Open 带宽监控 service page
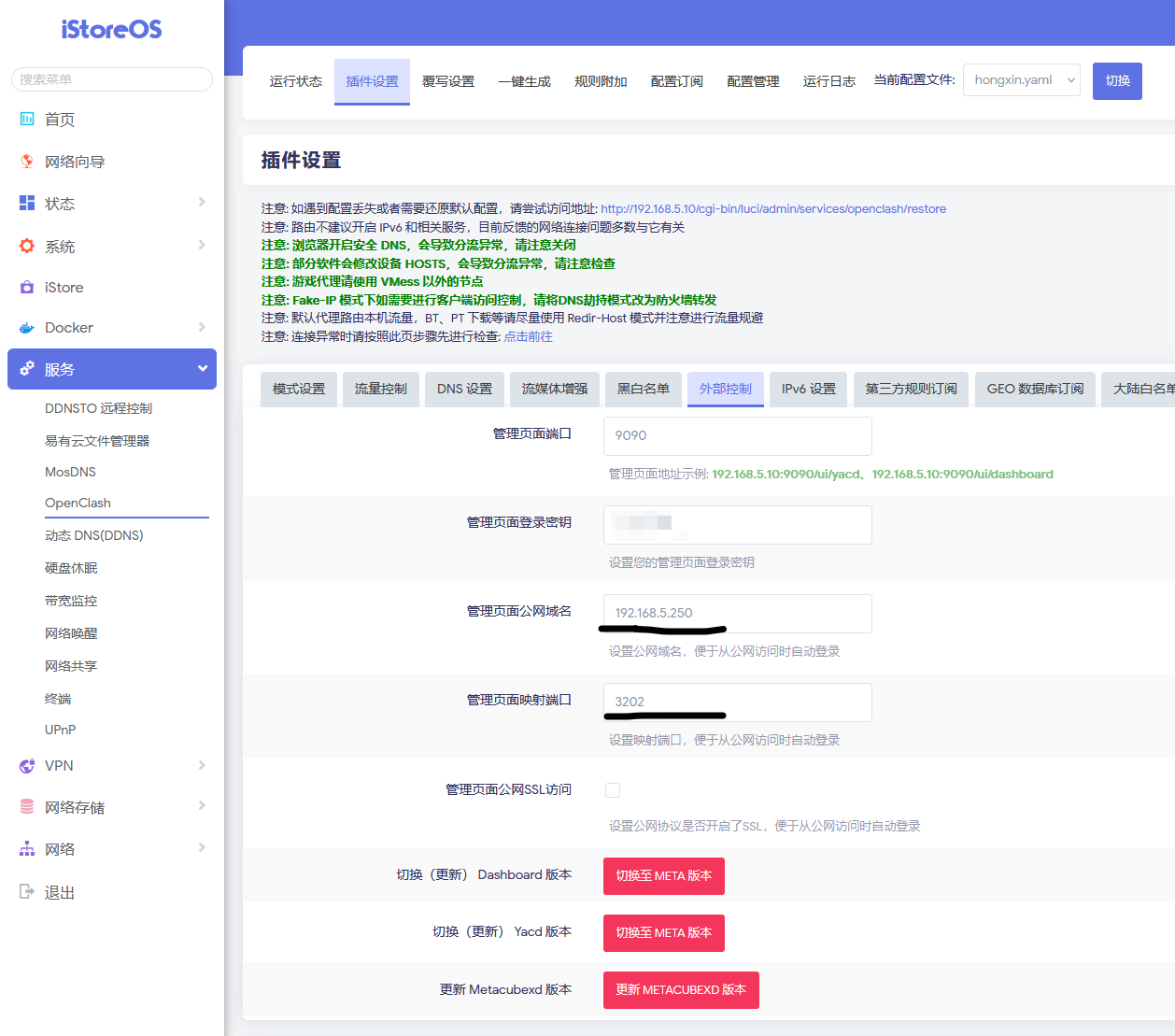This screenshot has height=1036, width=1175. (71, 601)
